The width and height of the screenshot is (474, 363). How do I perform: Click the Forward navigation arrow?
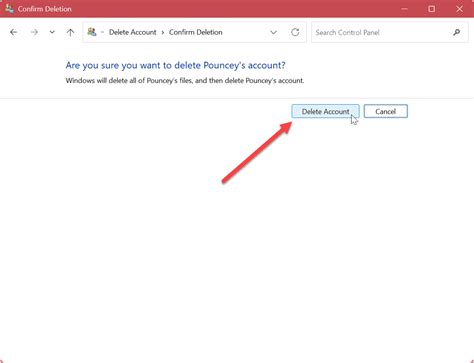coord(34,32)
